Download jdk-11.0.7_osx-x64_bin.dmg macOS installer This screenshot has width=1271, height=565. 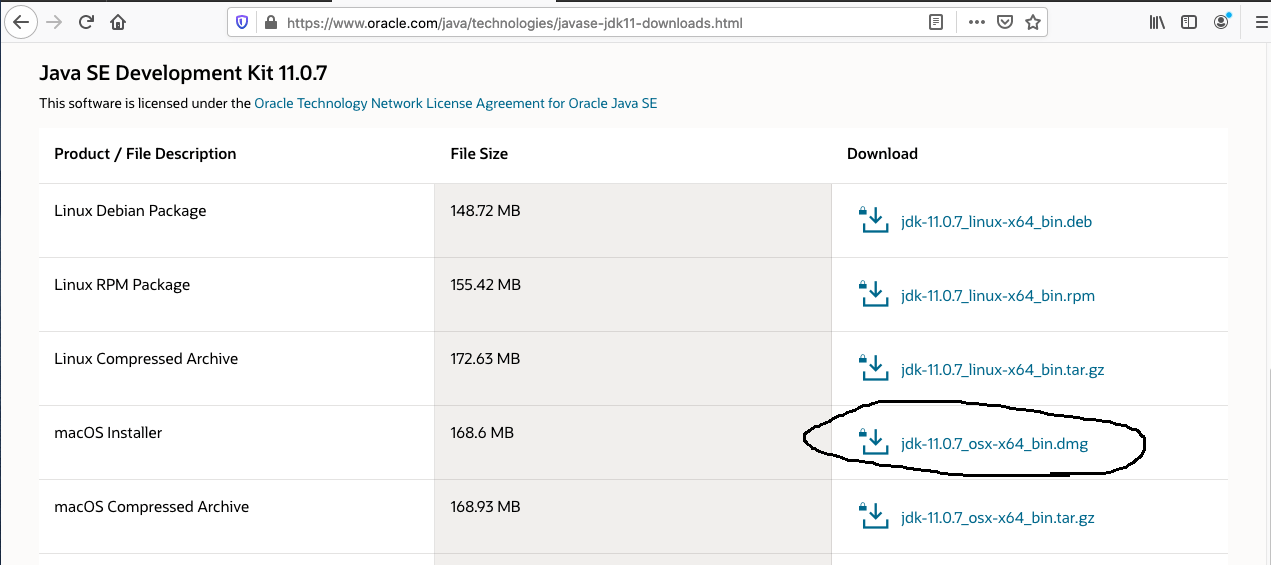tap(994, 444)
